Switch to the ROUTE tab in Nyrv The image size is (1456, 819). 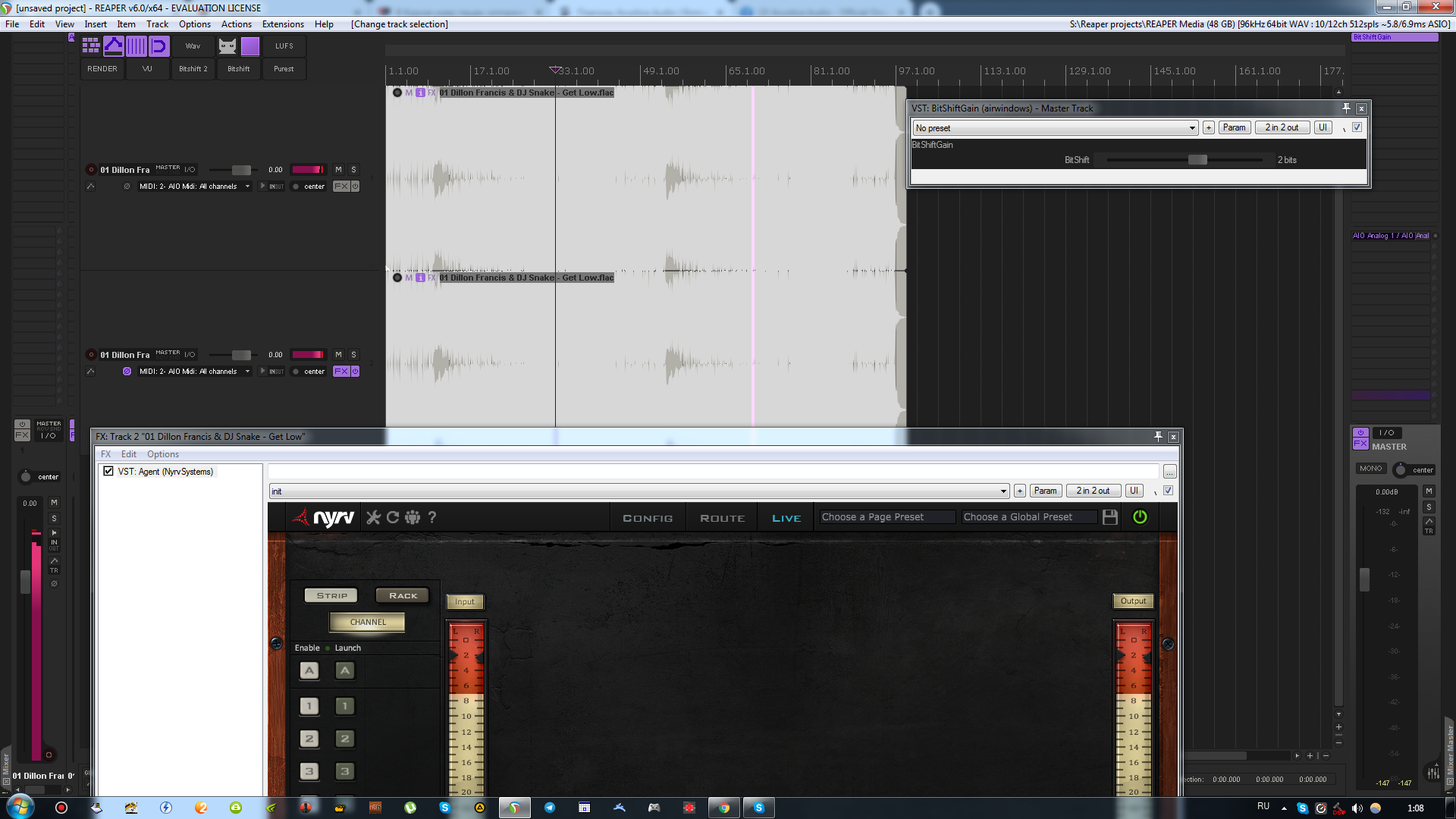click(x=722, y=518)
